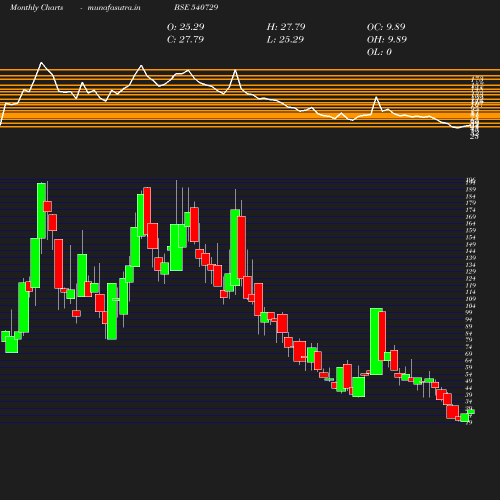The width and height of the screenshot is (500, 500).
Task: Click the low value "L: 25.29"
Action: tap(285, 39)
